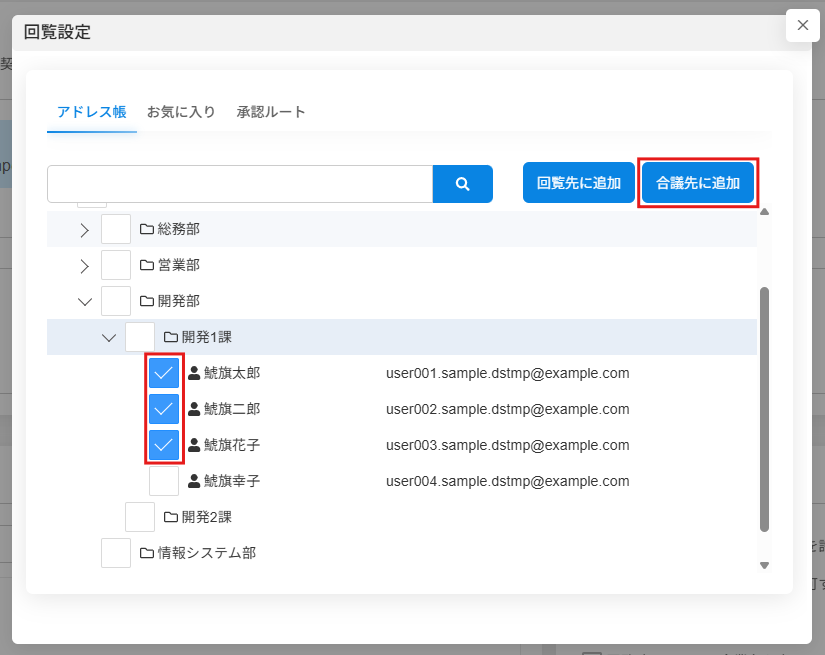
Task: Expand the 営業部 department chevron
Action: (85, 266)
